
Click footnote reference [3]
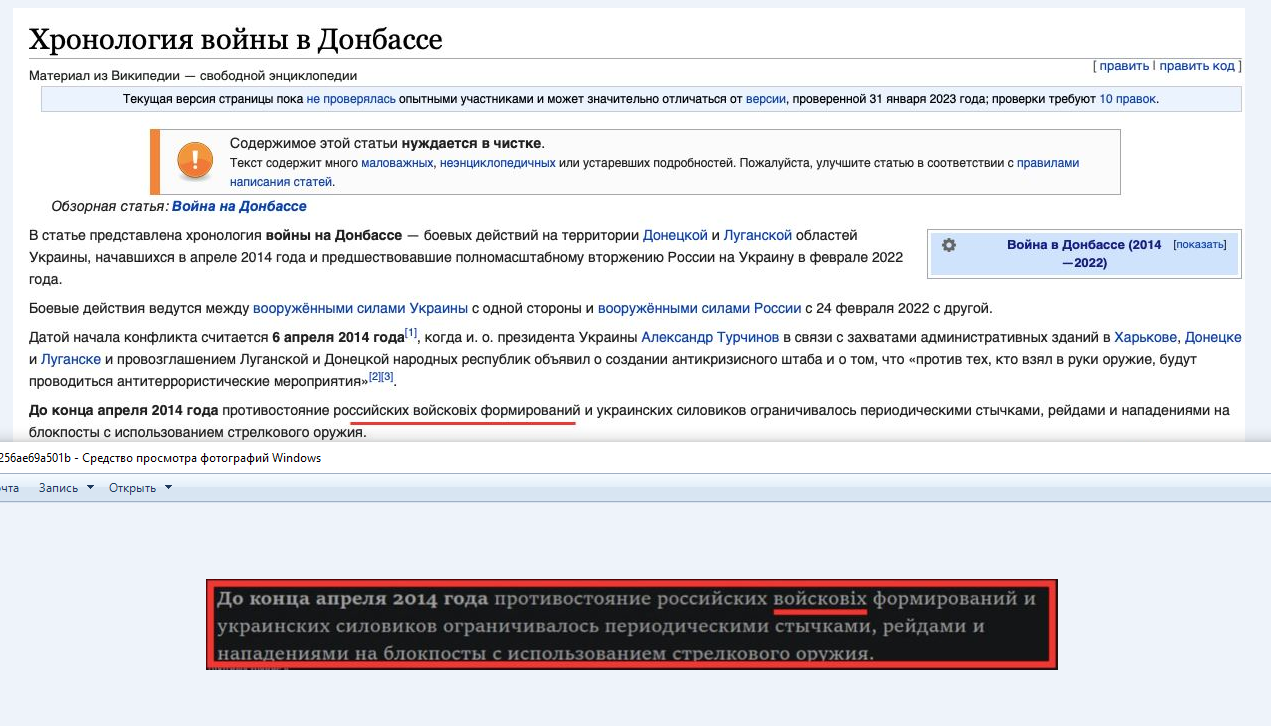coord(388,377)
